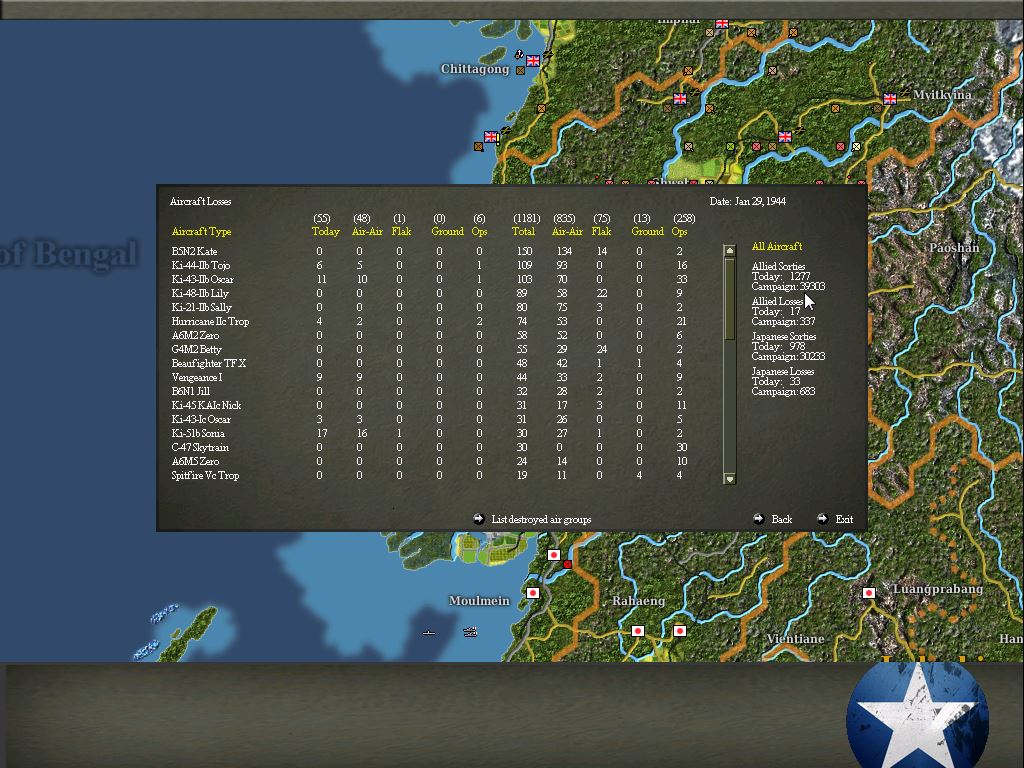Select Japanese flag base above Vientiane's left side
The image size is (1024, 768).
[680, 631]
